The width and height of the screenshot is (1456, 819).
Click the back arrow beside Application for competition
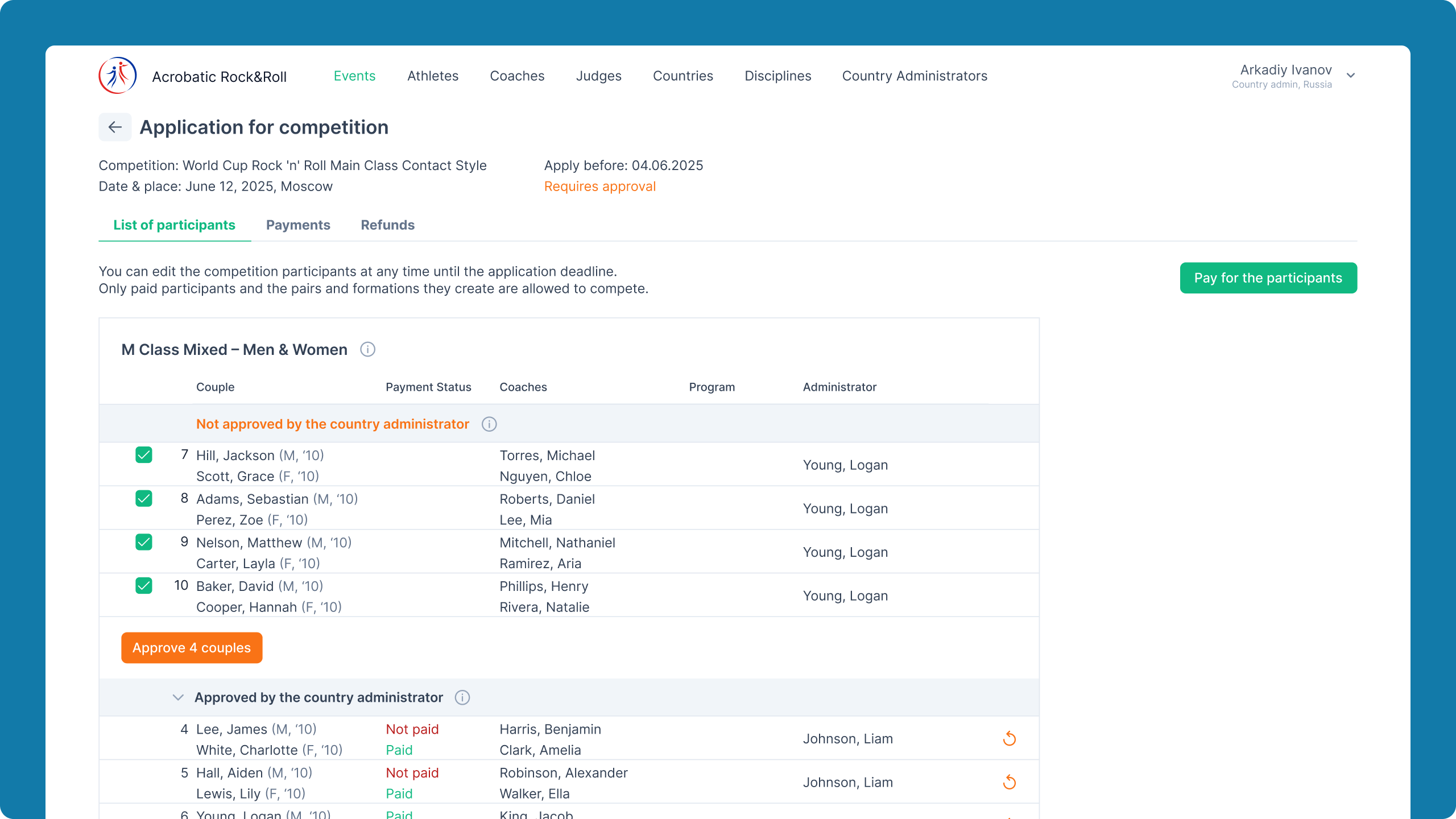point(115,127)
